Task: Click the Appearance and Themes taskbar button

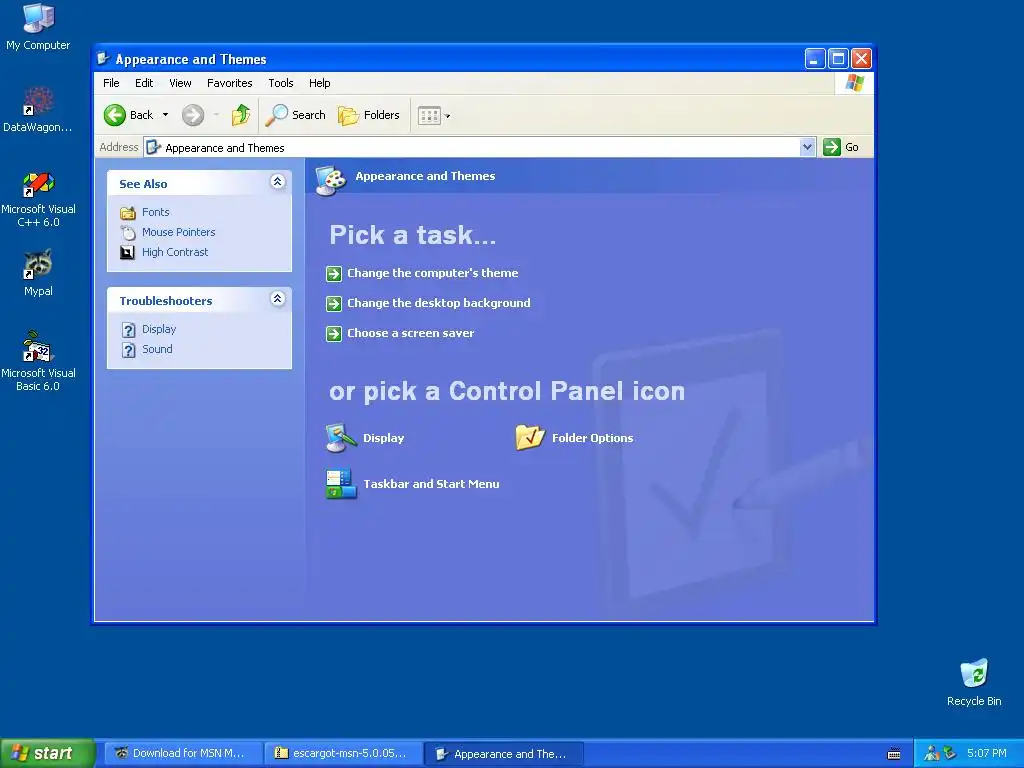Action: pos(504,753)
